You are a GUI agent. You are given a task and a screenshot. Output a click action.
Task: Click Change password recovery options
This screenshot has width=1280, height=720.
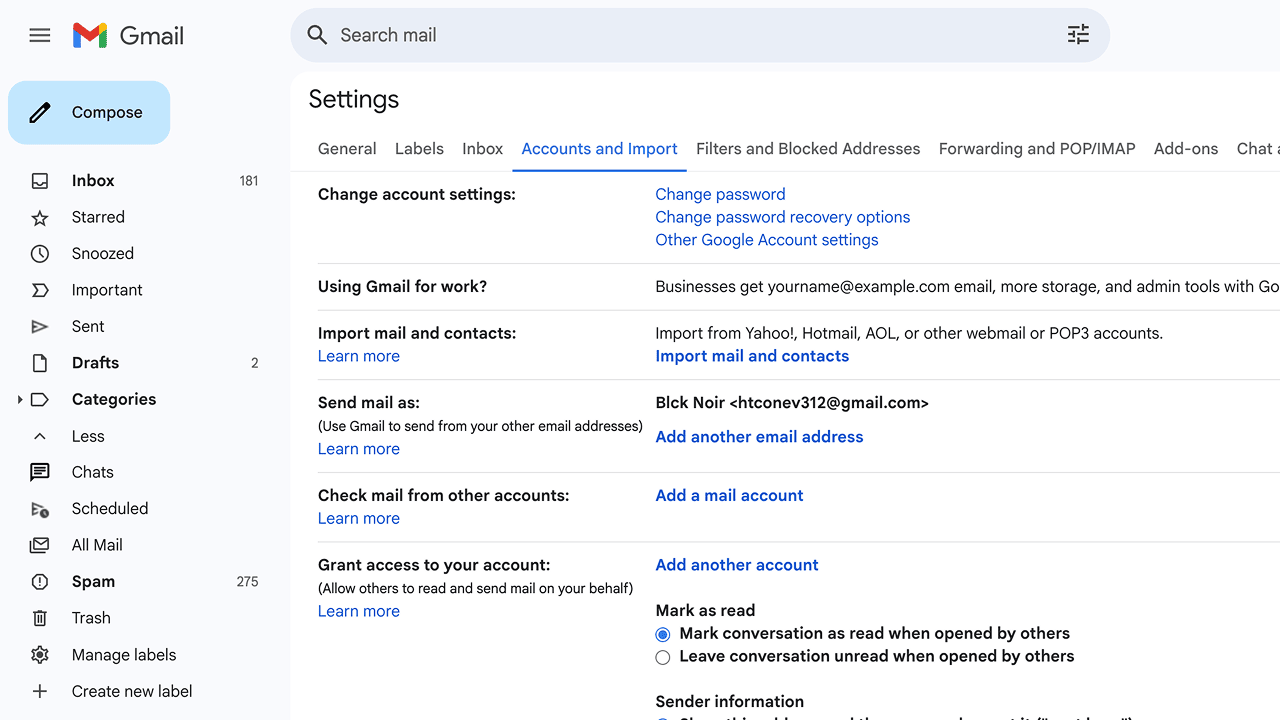tap(782, 217)
